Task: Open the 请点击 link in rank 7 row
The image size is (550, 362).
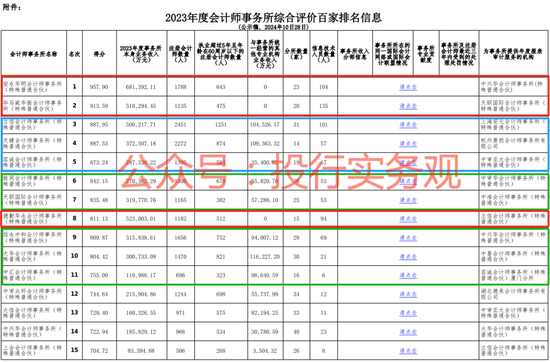Action: pos(408,200)
